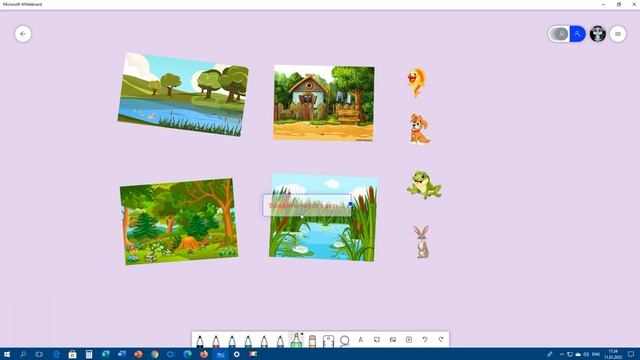The image size is (640, 360).
Task: Click the ENG input language indicator
Action: coord(596,354)
